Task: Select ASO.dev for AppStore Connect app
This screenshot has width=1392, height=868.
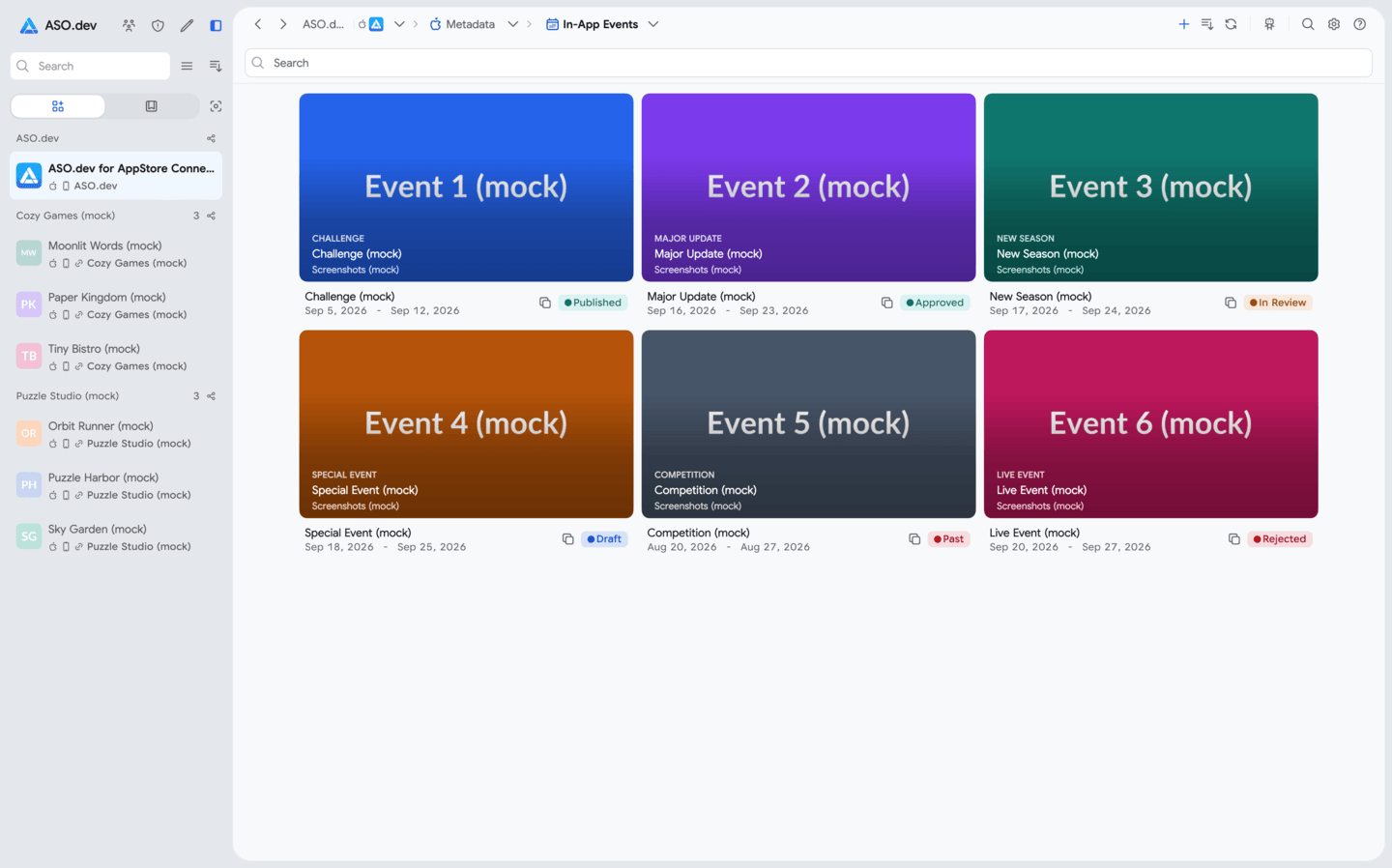Action: pos(116,176)
